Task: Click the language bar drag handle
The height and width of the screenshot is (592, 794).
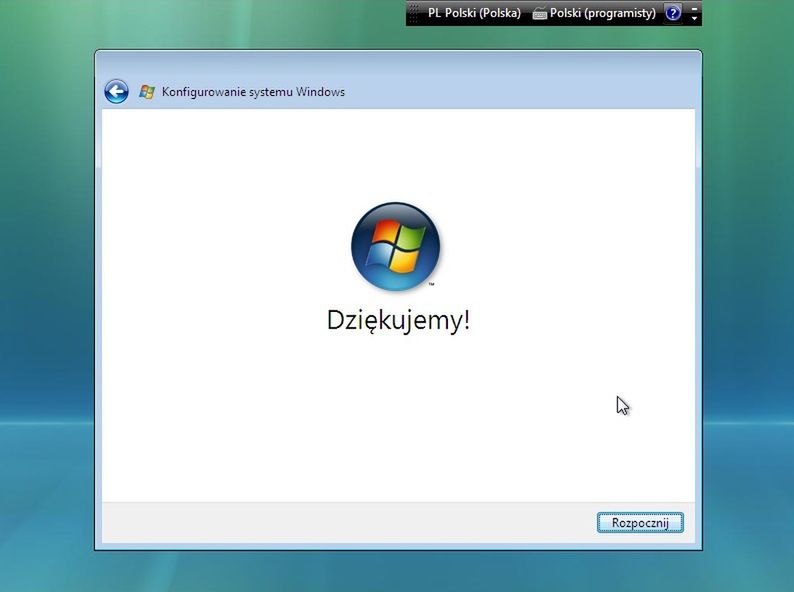Action: tap(414, 13)
